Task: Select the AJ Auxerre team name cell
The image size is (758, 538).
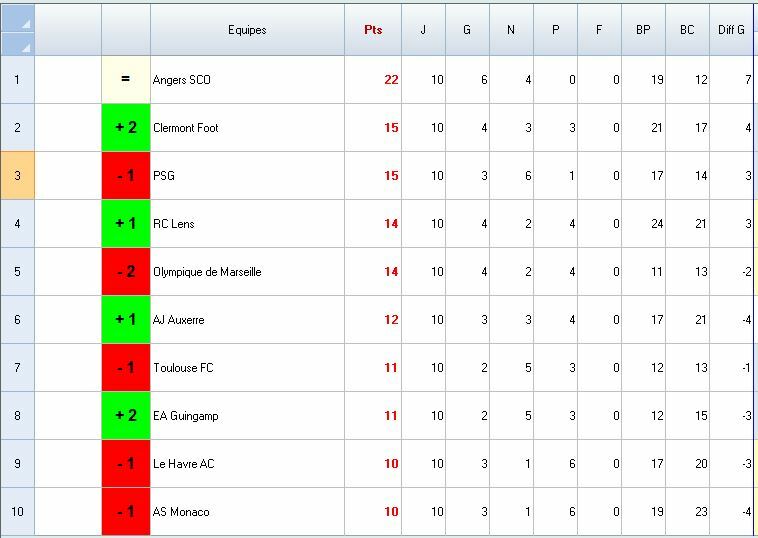Action: click(x=247, y=320)
